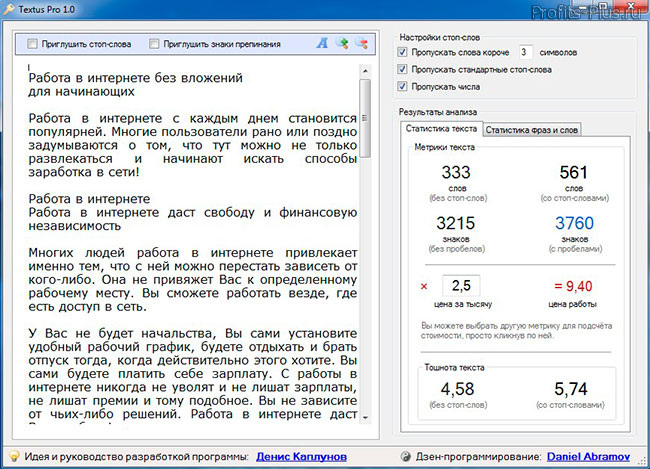
Task: Click the price-per-thousand field showing 2,5
Action: pyautogui.click(x=461, y=285)
